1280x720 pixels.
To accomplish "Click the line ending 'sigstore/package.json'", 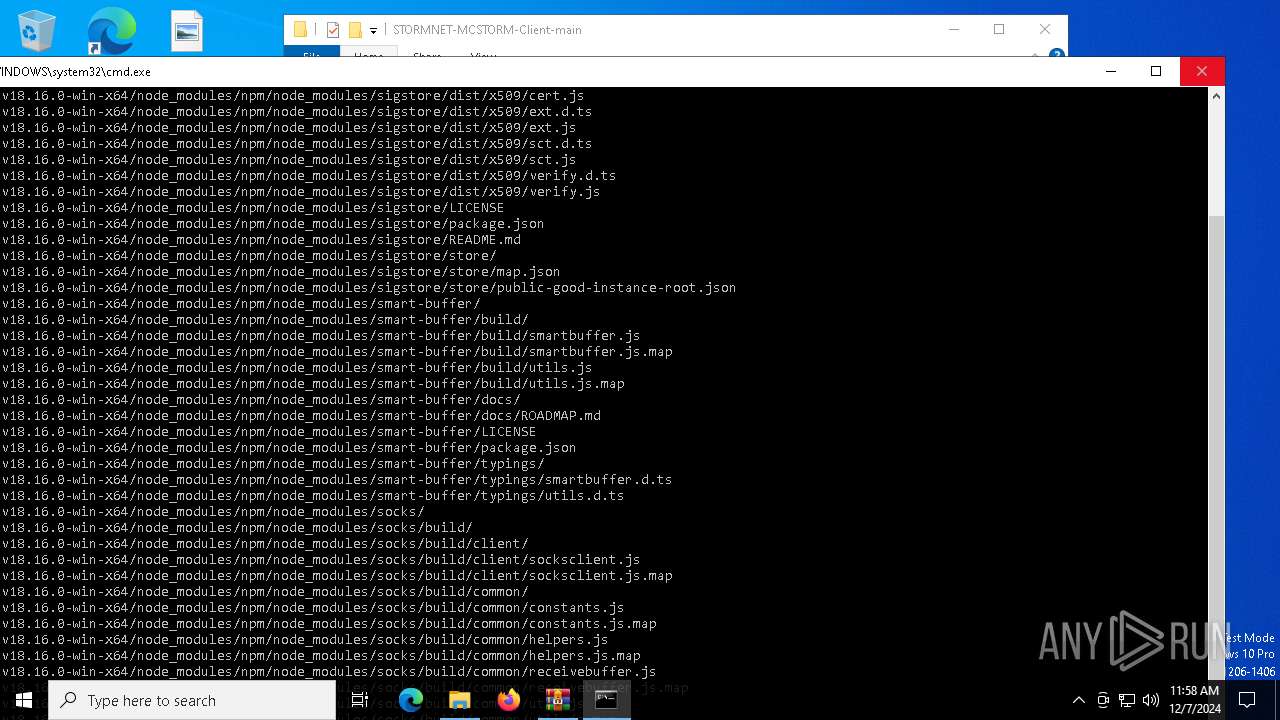I will point(273,224).
